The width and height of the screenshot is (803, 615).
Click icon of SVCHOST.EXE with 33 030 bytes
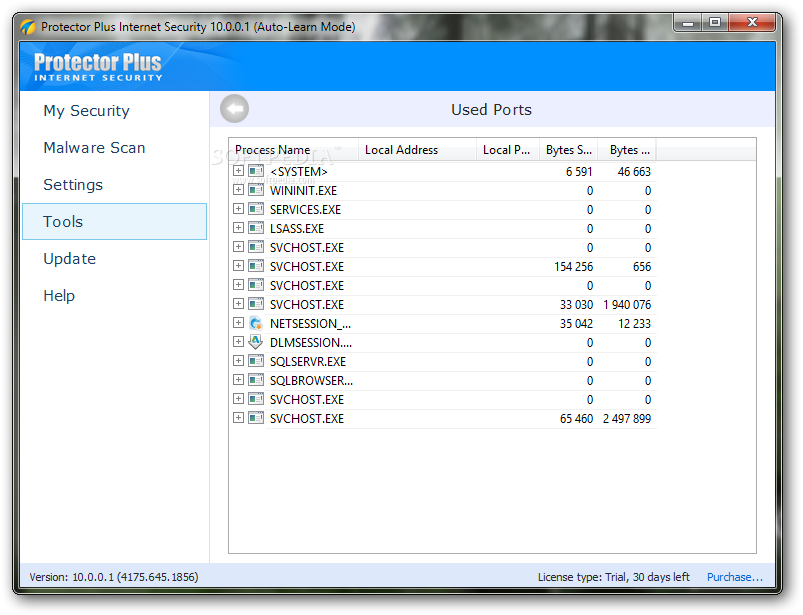[x=256, y=304]
